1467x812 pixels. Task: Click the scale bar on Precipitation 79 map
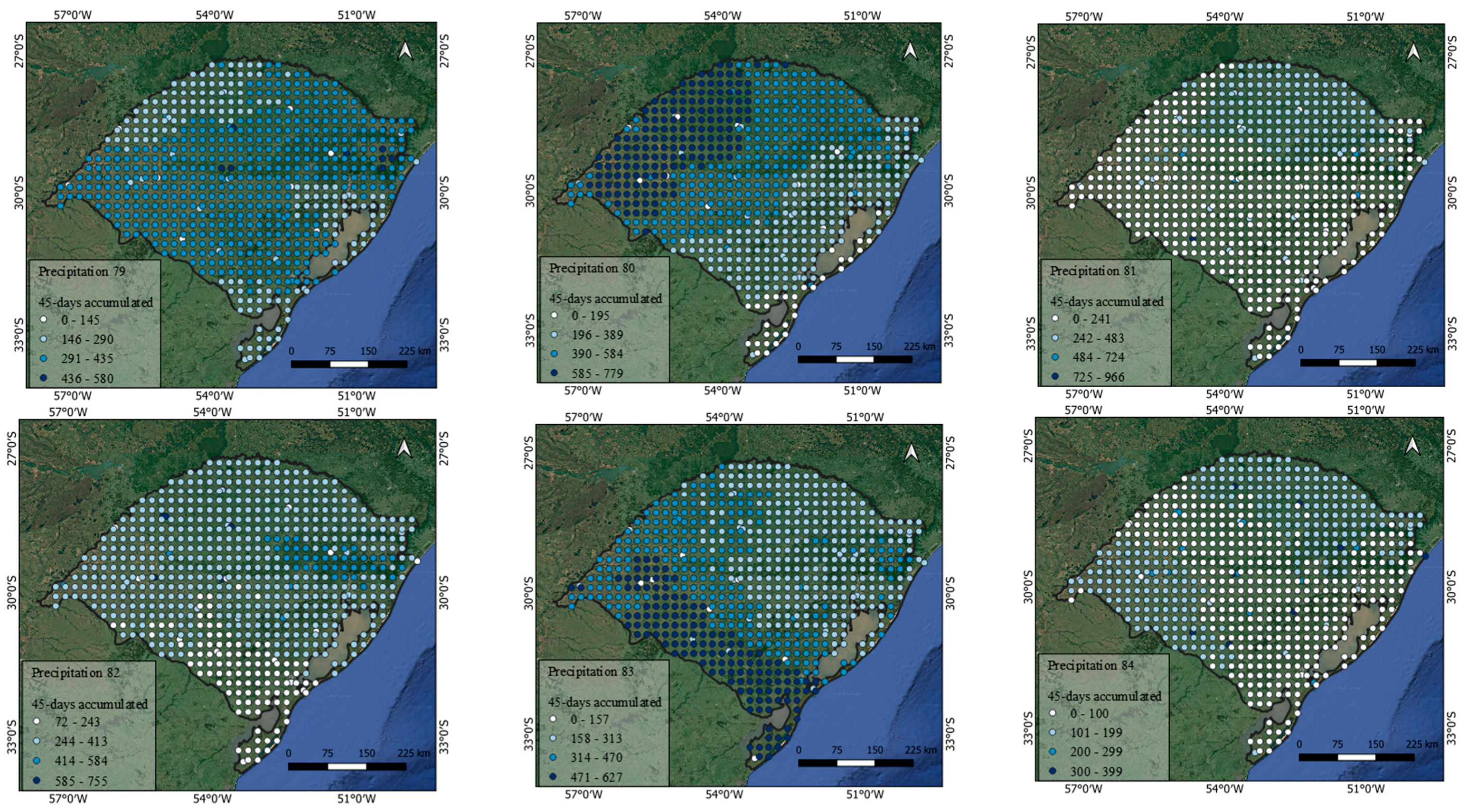tap(348, 364)
